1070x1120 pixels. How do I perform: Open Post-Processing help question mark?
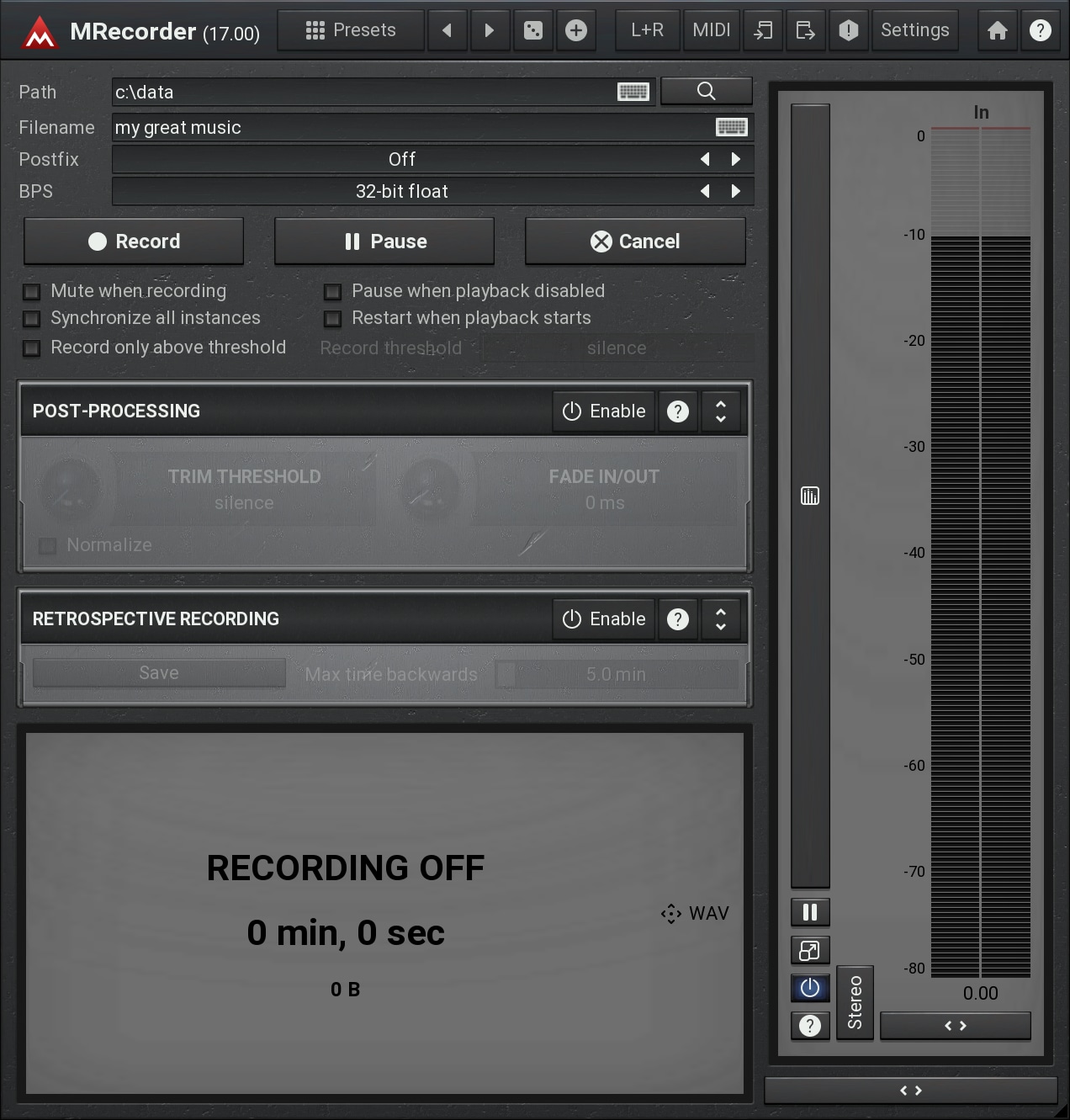[678, 411]
